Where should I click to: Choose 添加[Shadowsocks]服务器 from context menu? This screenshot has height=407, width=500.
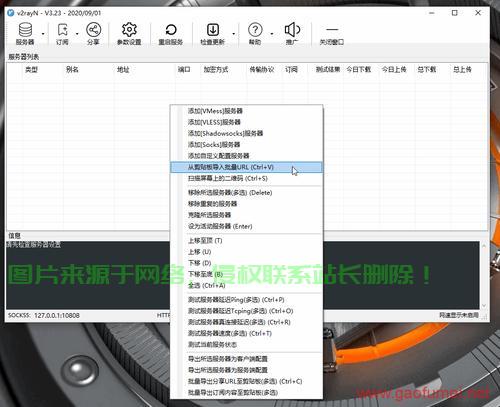[x=246, y=133]
